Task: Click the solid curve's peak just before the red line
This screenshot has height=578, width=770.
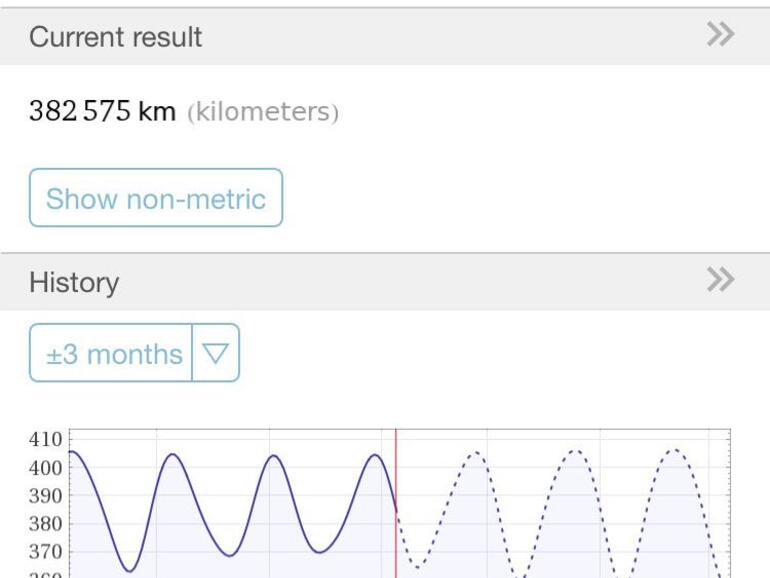Action: point(375,455)
